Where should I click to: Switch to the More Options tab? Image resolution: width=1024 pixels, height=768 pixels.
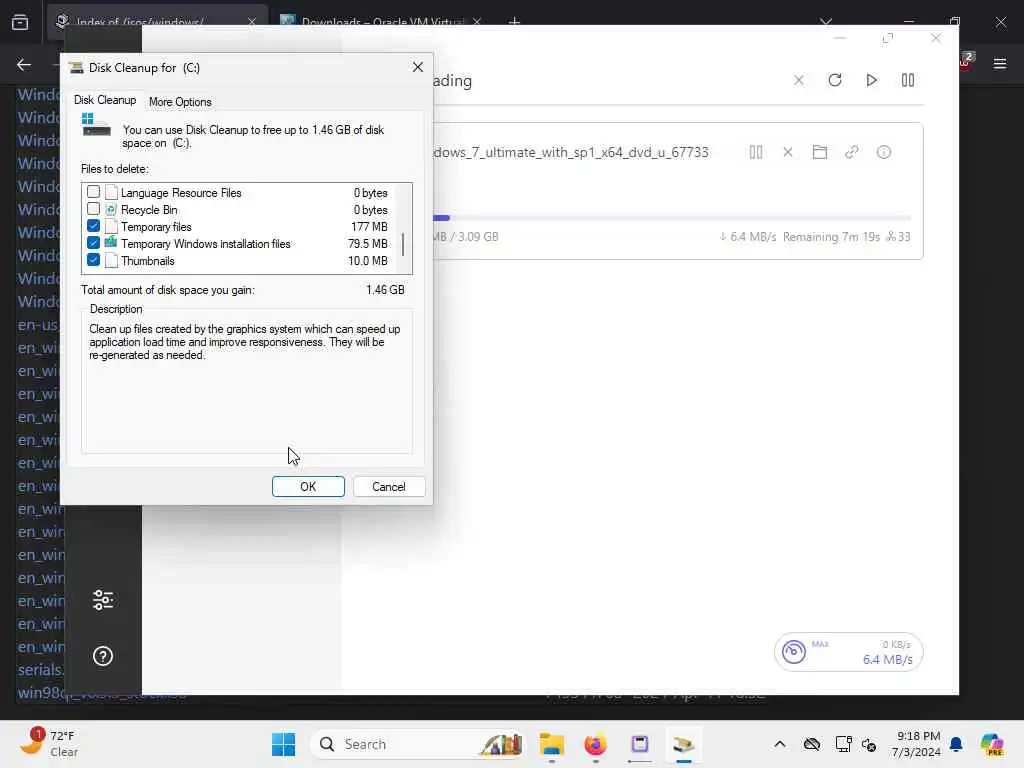tap(180, 102)
